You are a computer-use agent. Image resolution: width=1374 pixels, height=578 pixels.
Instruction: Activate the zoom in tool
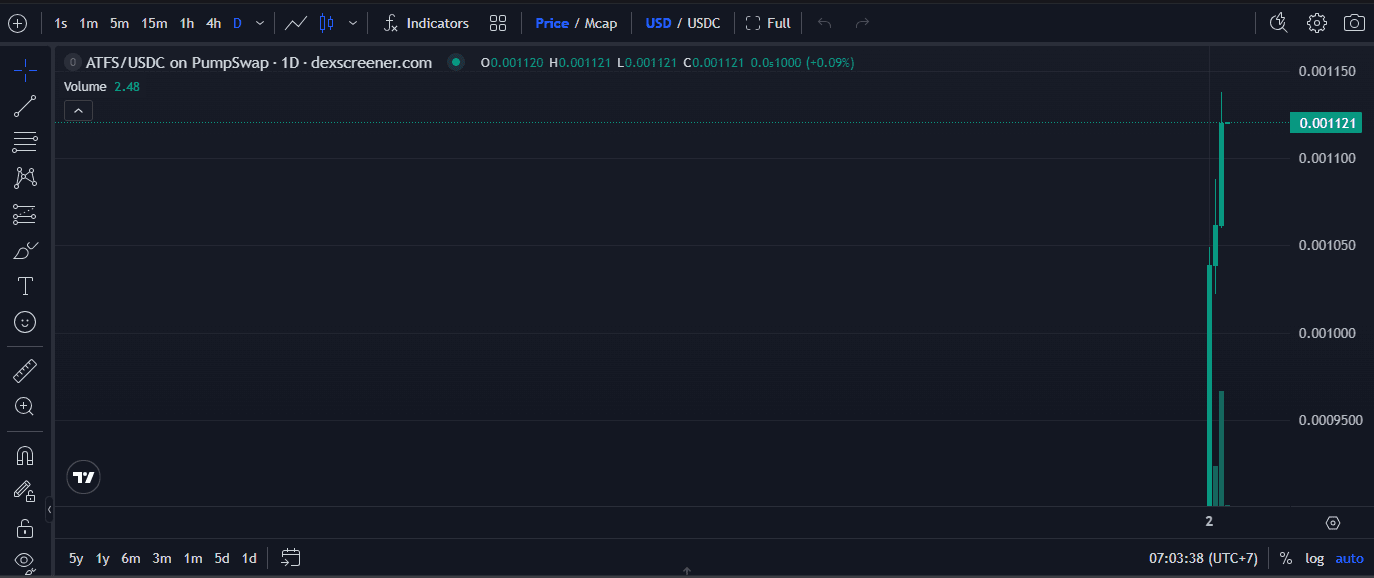tap(25, 406)
